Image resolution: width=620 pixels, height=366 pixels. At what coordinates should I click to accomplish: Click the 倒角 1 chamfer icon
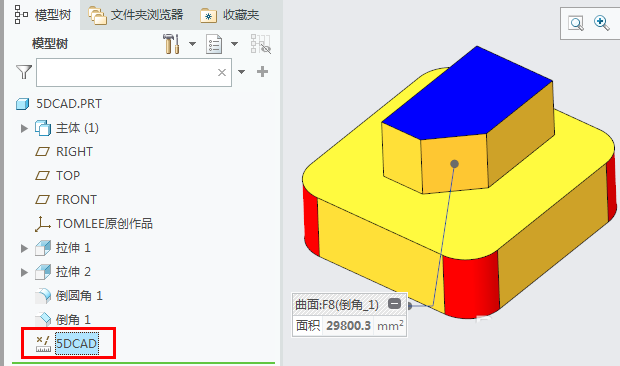tap(43, 319)
